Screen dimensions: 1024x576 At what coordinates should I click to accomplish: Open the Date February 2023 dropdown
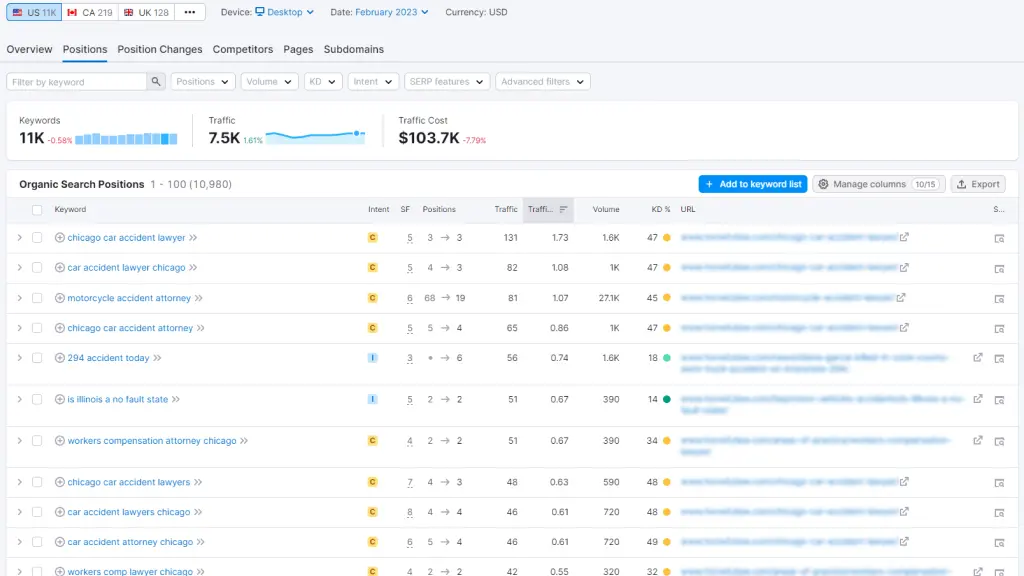392,12
